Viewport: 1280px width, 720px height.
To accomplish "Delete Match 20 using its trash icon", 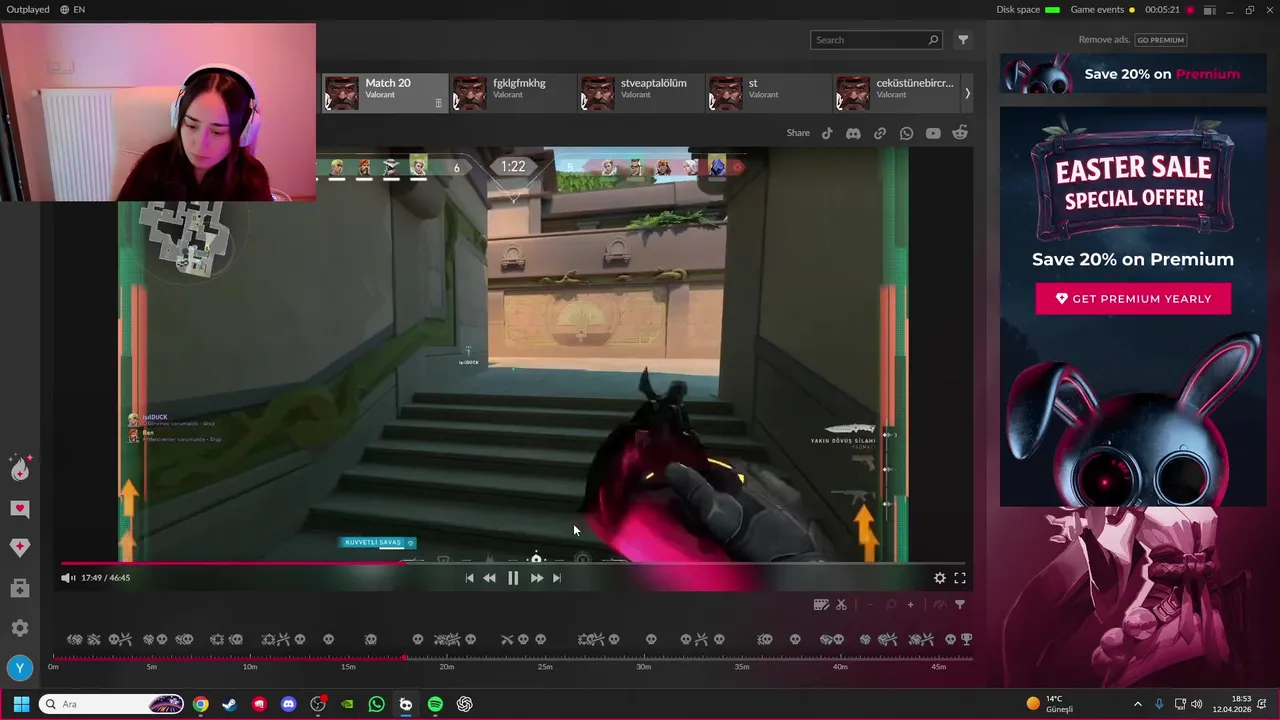I will point(438,103).
